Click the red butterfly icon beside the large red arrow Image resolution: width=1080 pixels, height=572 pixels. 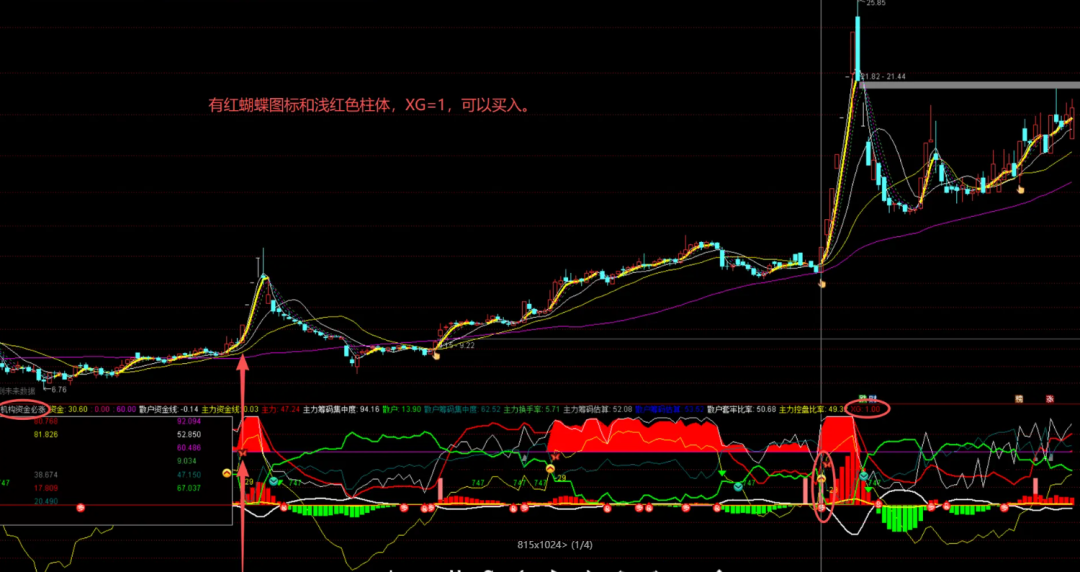tap(243, 454)
